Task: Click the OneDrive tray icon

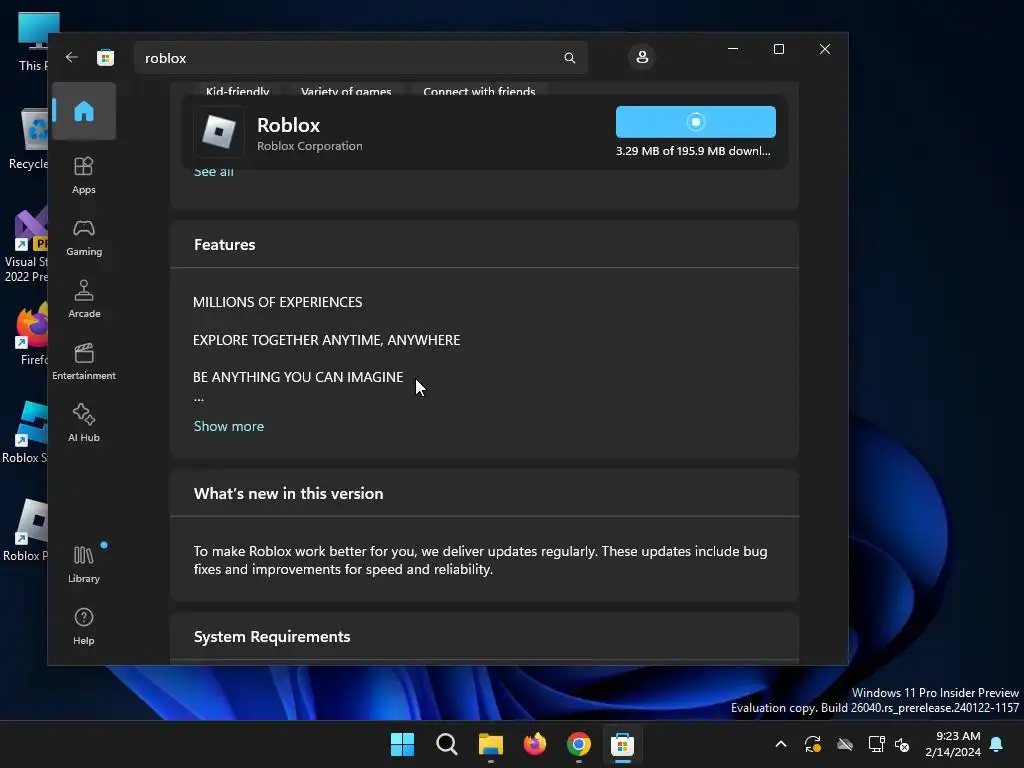Action: [x=844, y=744]
